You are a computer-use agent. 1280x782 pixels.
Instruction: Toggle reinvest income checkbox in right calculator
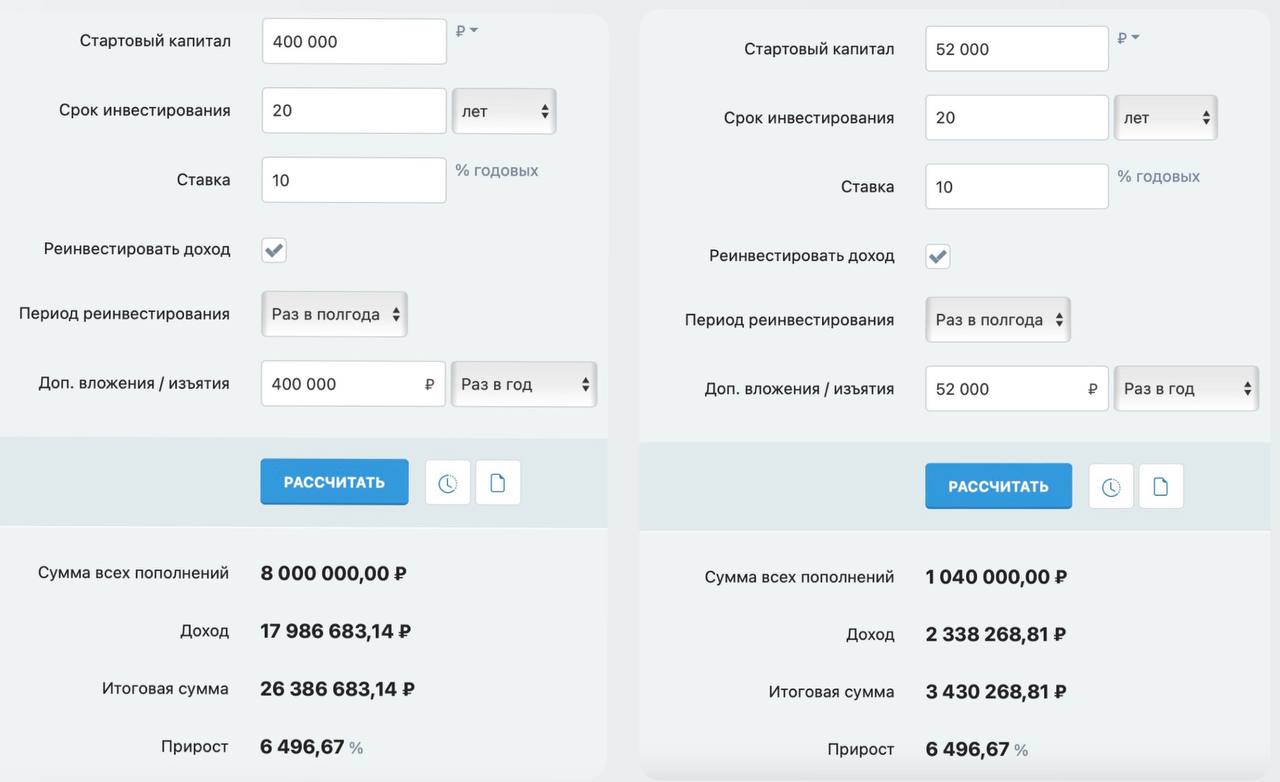[x=938, y=256]
